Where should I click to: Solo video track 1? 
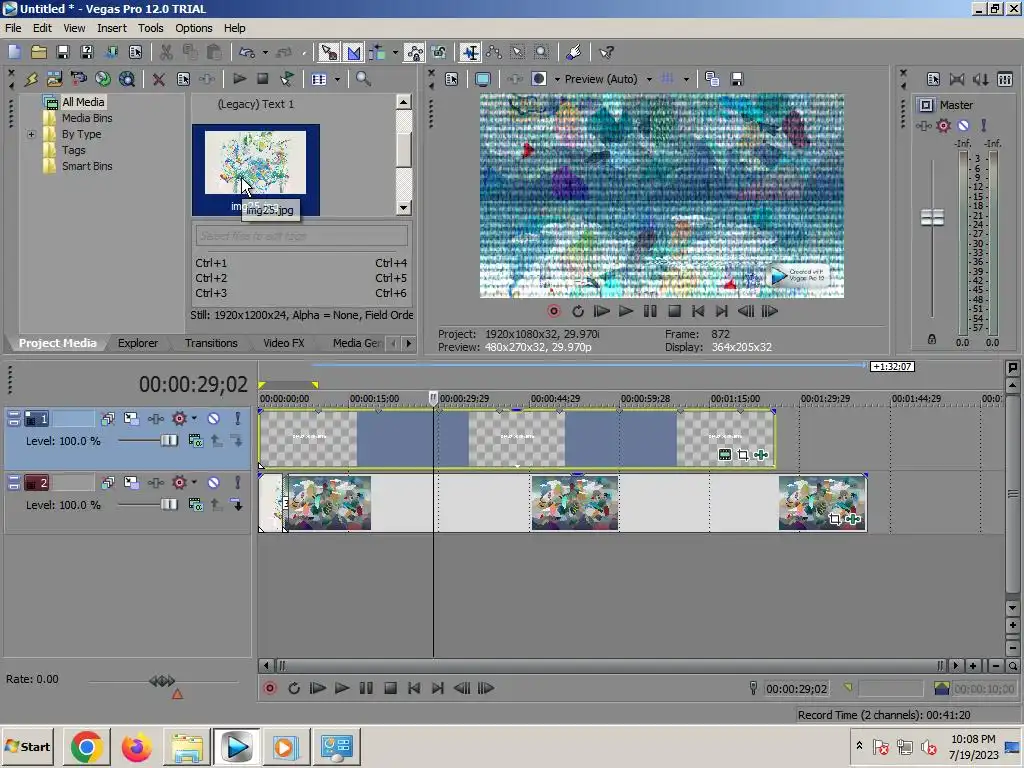pyautogui.click(x=238, y=419)
